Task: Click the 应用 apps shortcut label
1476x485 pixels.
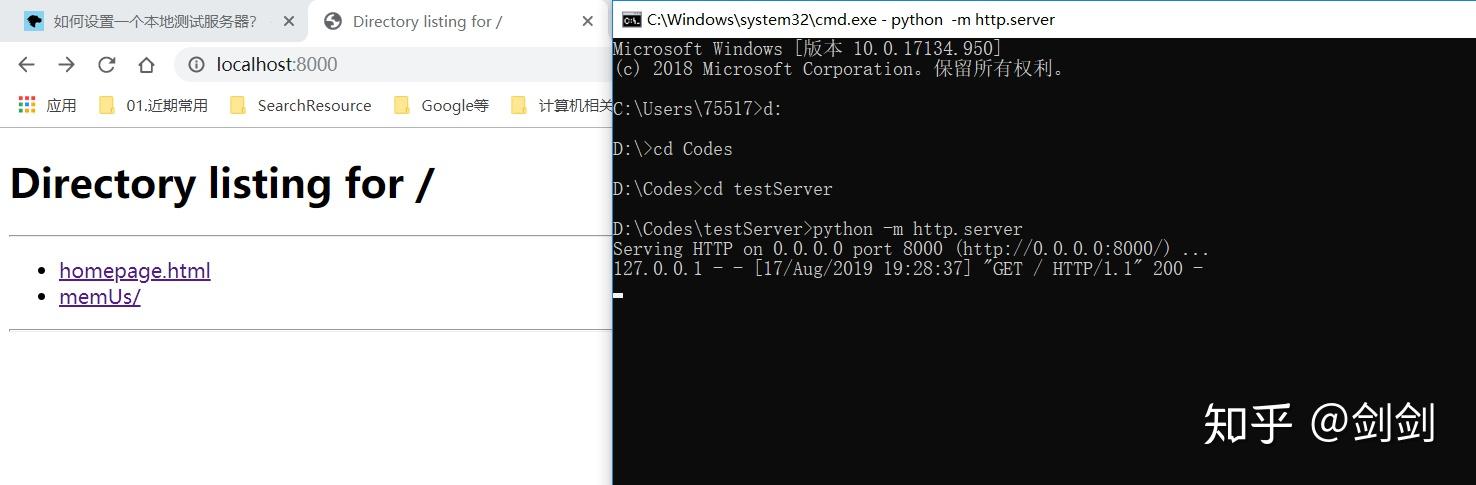Action: click(61, 105)
